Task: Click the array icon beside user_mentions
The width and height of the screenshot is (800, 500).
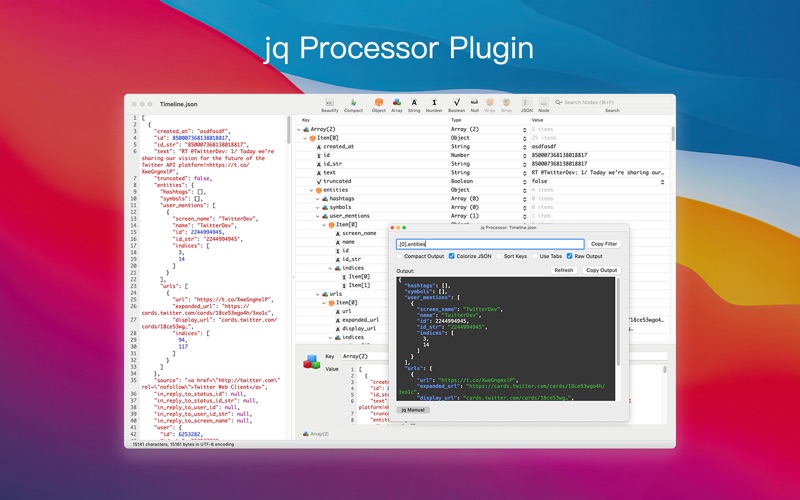Action: (325, 216)
